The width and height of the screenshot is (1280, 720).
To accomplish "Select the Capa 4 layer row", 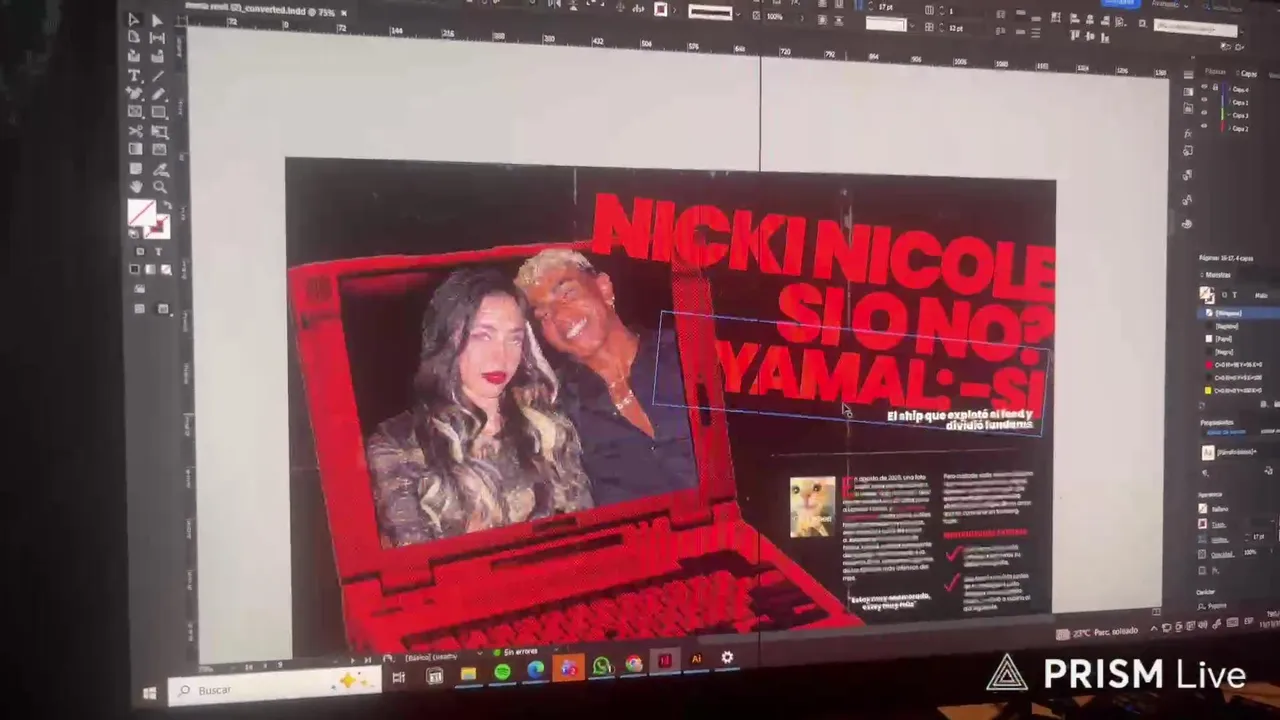I will coord(1241,89).
